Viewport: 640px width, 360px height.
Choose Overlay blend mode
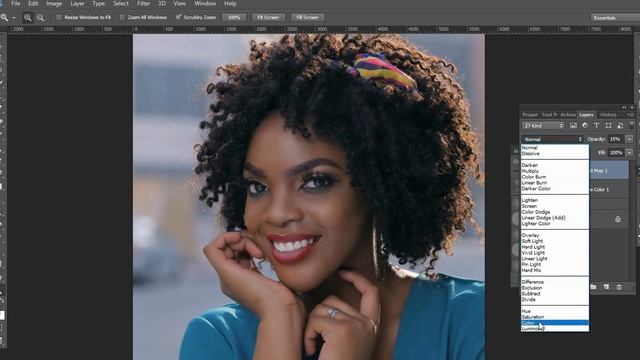click(555, 236)
